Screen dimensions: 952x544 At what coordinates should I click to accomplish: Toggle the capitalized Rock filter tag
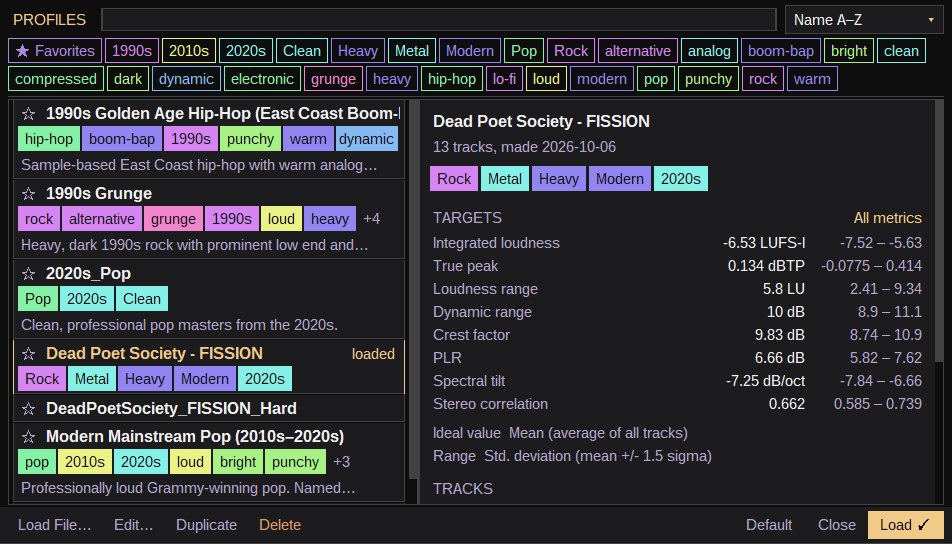click(x=571, y=51)
